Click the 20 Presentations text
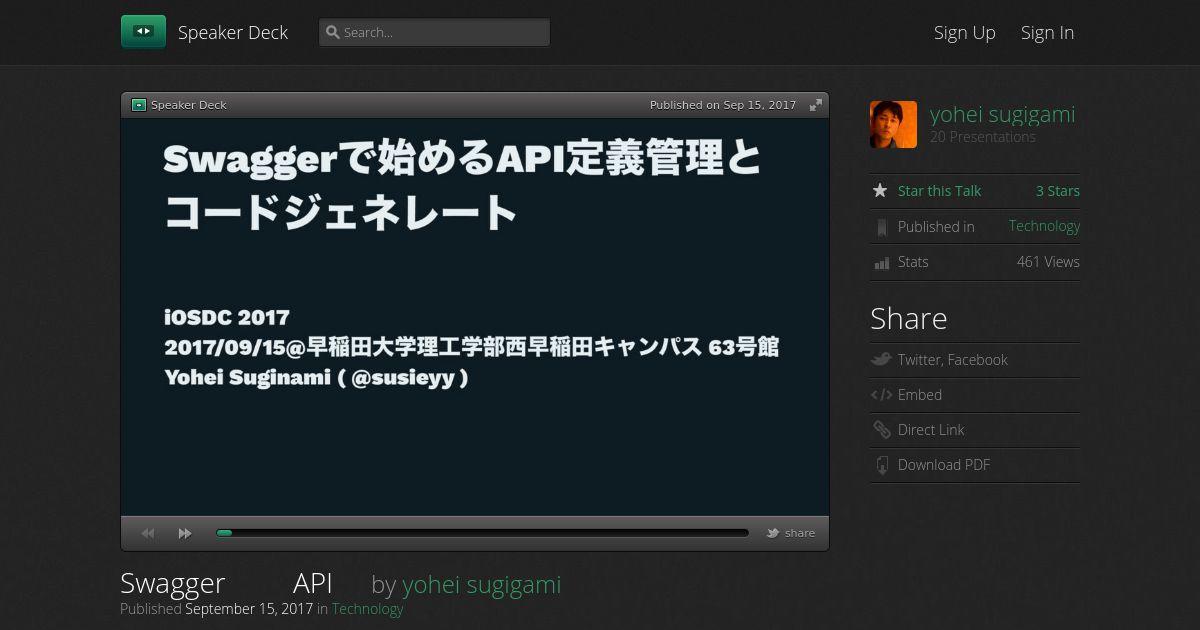 coord(983,137)
